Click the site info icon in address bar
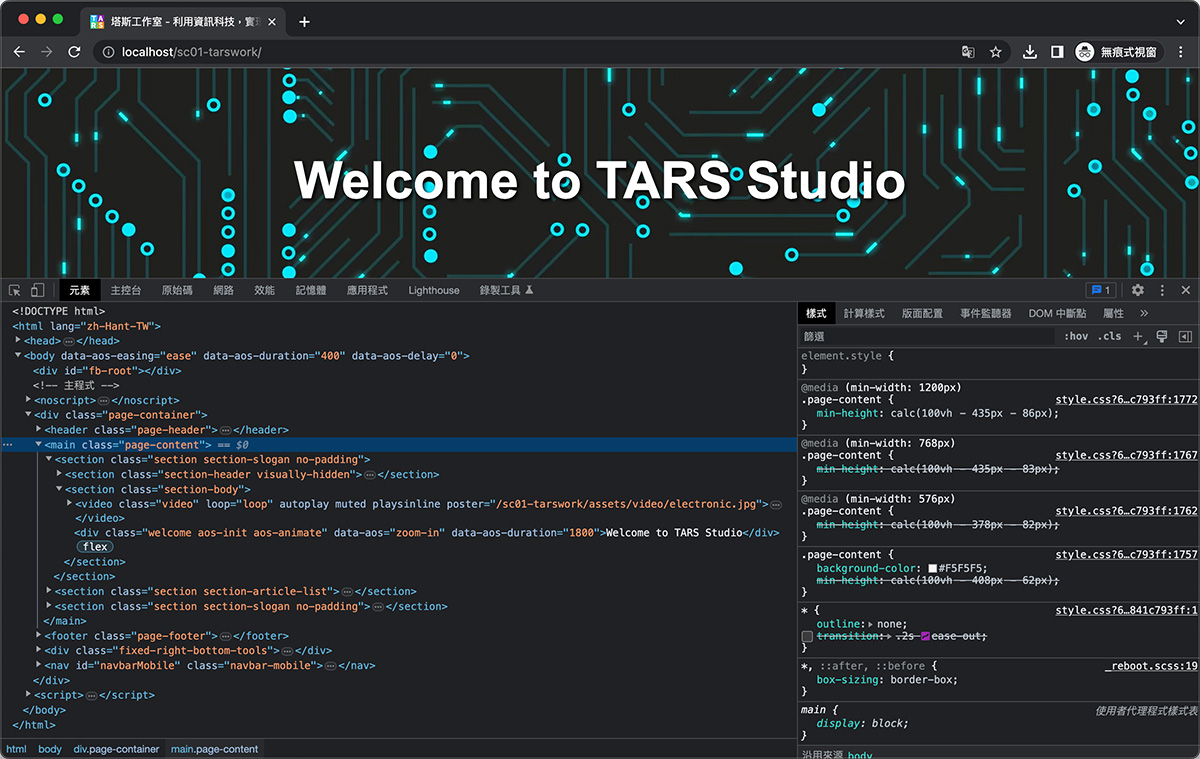Viewport: 1200px width, 759px height. 109,52
